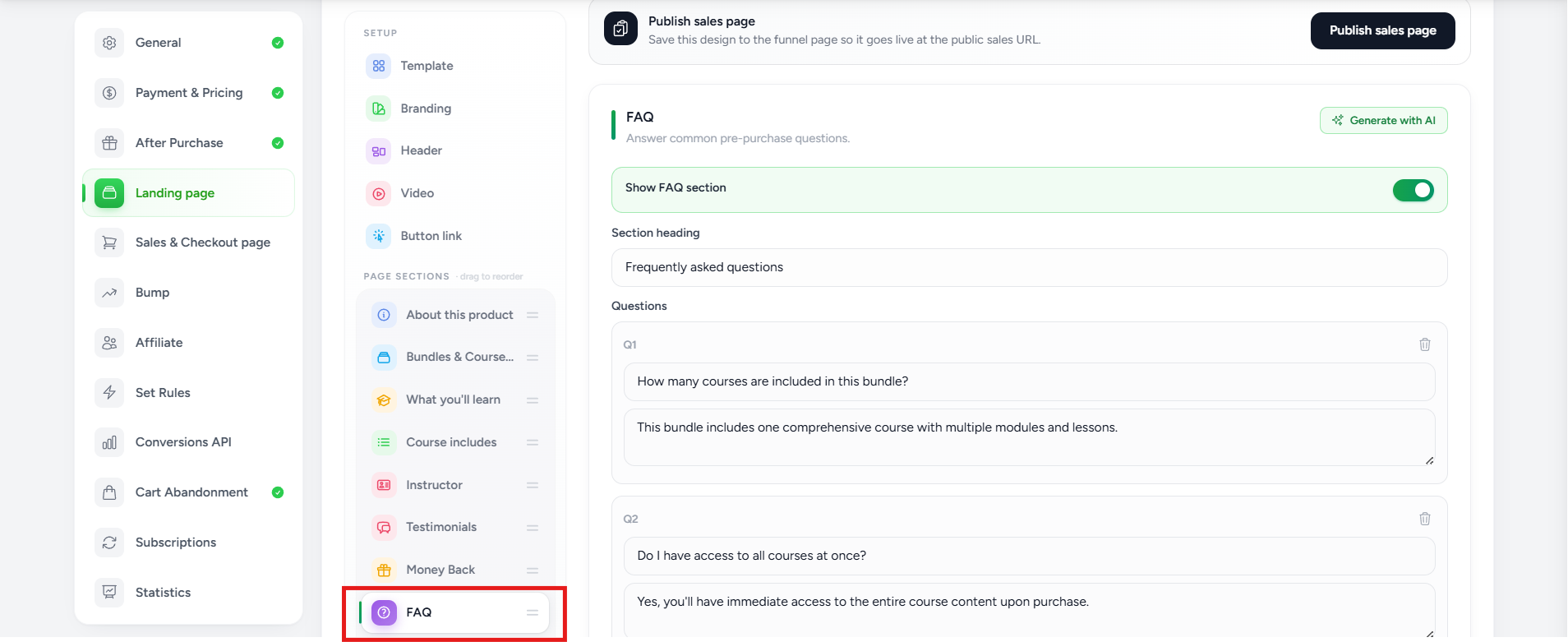Click the Statistics chart icon
This screenshot has height=642, width=1568.
109,593
